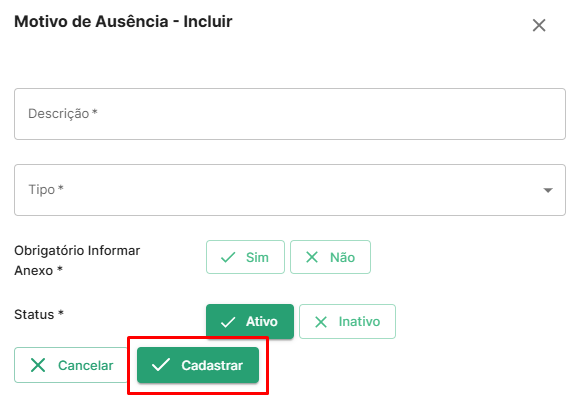Open the Tipo combo box
575x402 pixels.
290,190
